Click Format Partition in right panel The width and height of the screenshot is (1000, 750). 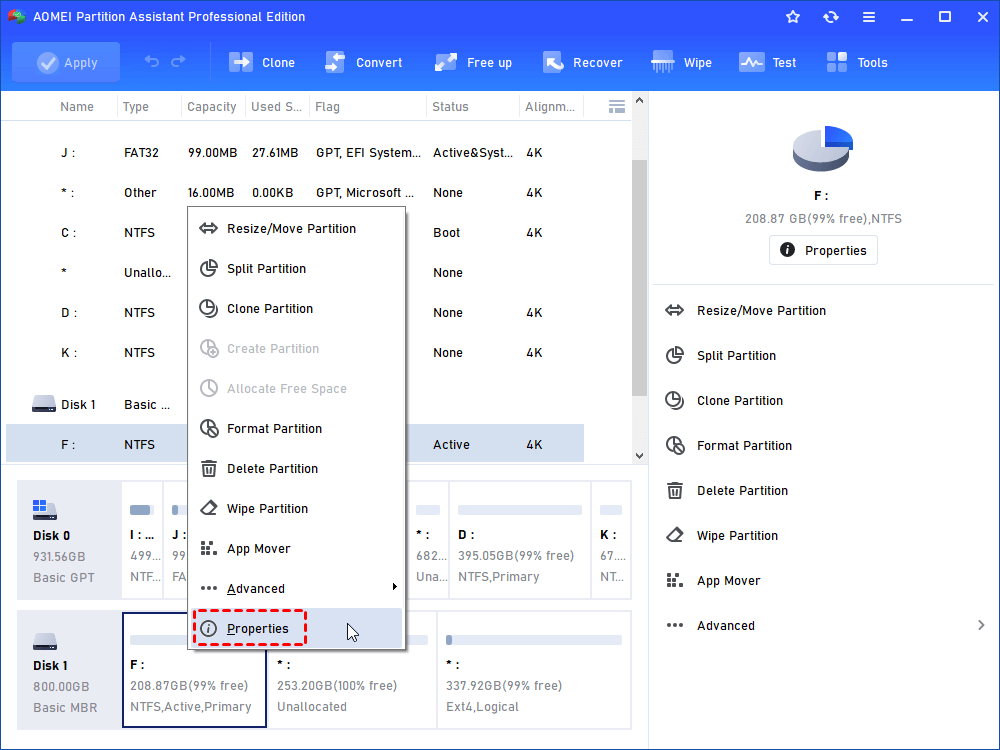point(744,446)
